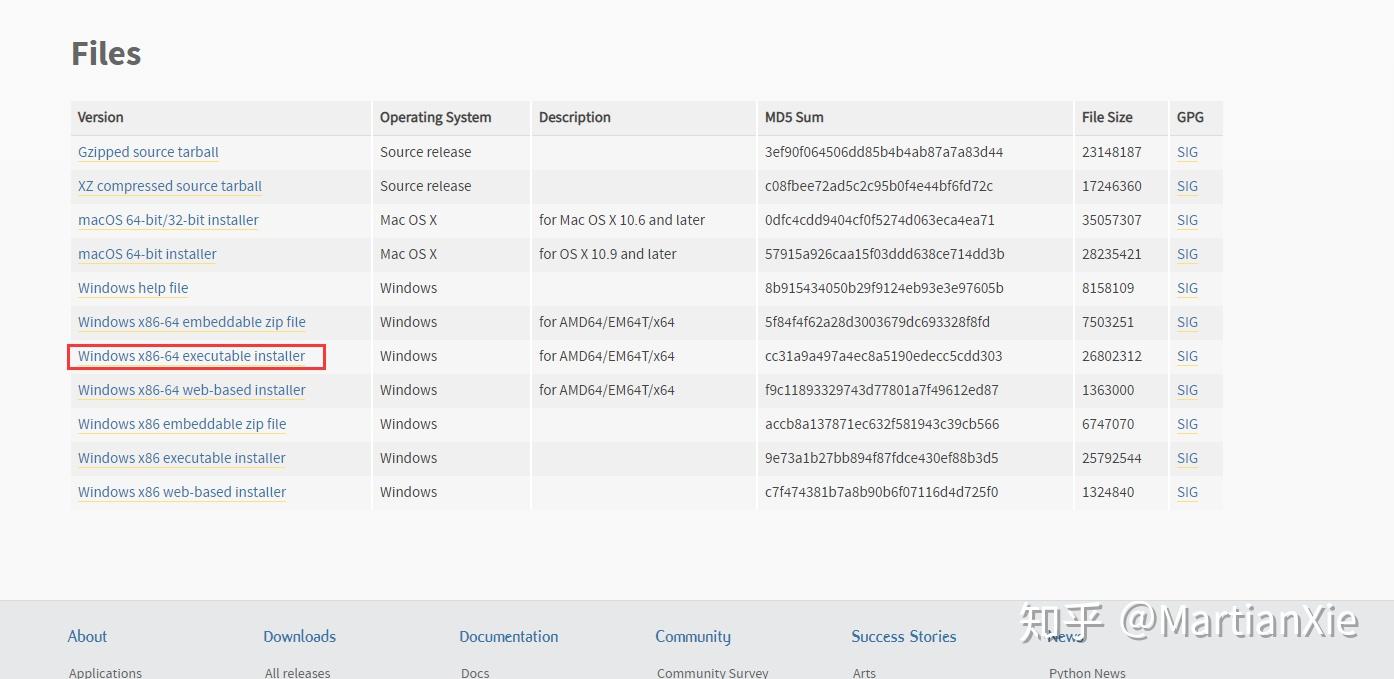Open the About footer section

coord(87,636)
